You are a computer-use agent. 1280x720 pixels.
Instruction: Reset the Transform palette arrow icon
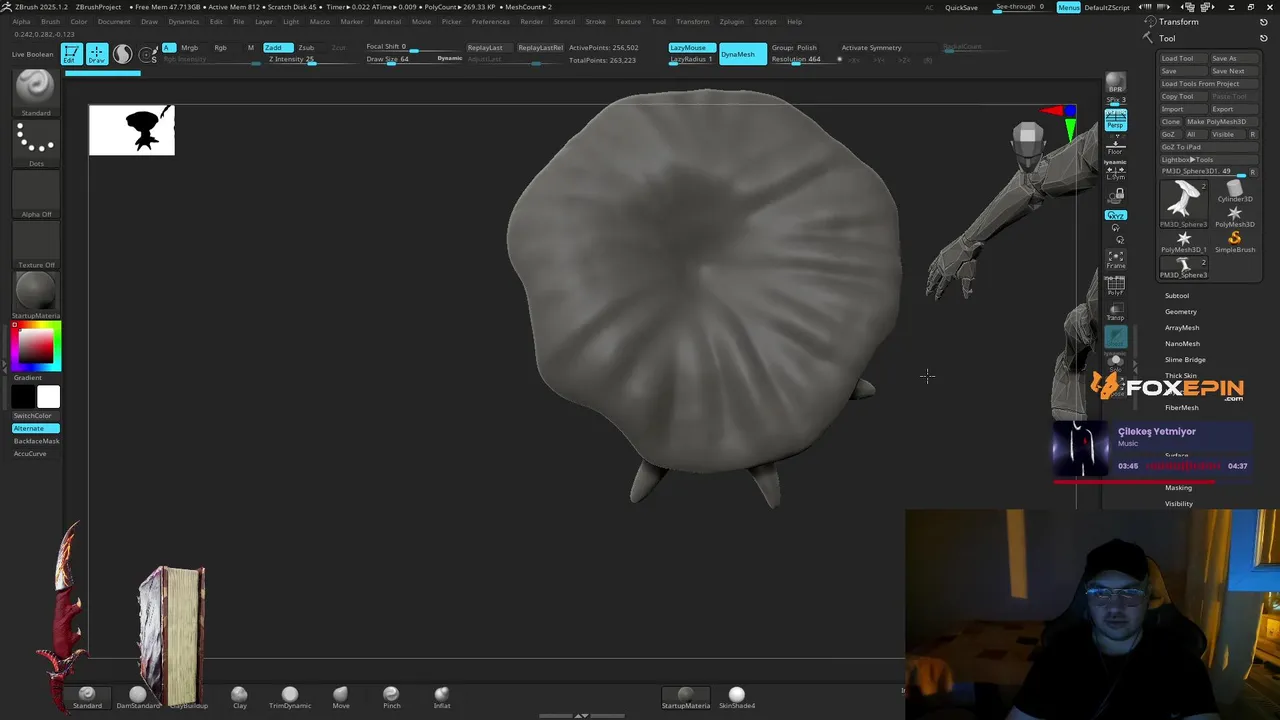coord(1264,22)
